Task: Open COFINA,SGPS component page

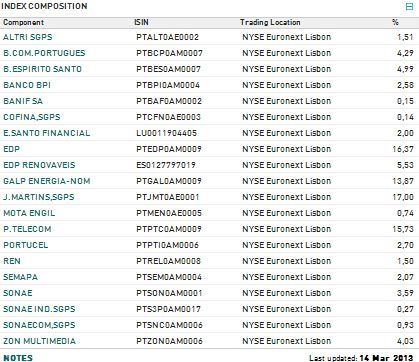Action: [x=32, y=117]
